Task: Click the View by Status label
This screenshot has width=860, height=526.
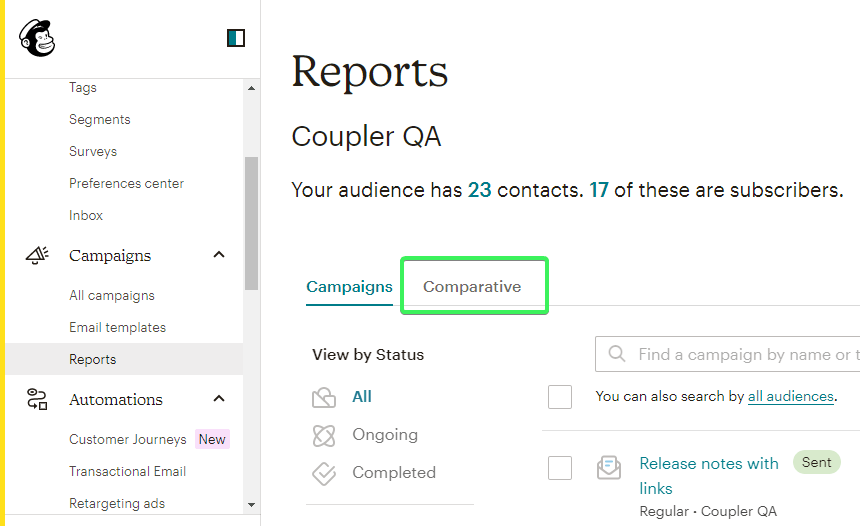Action: coord(368,355)
